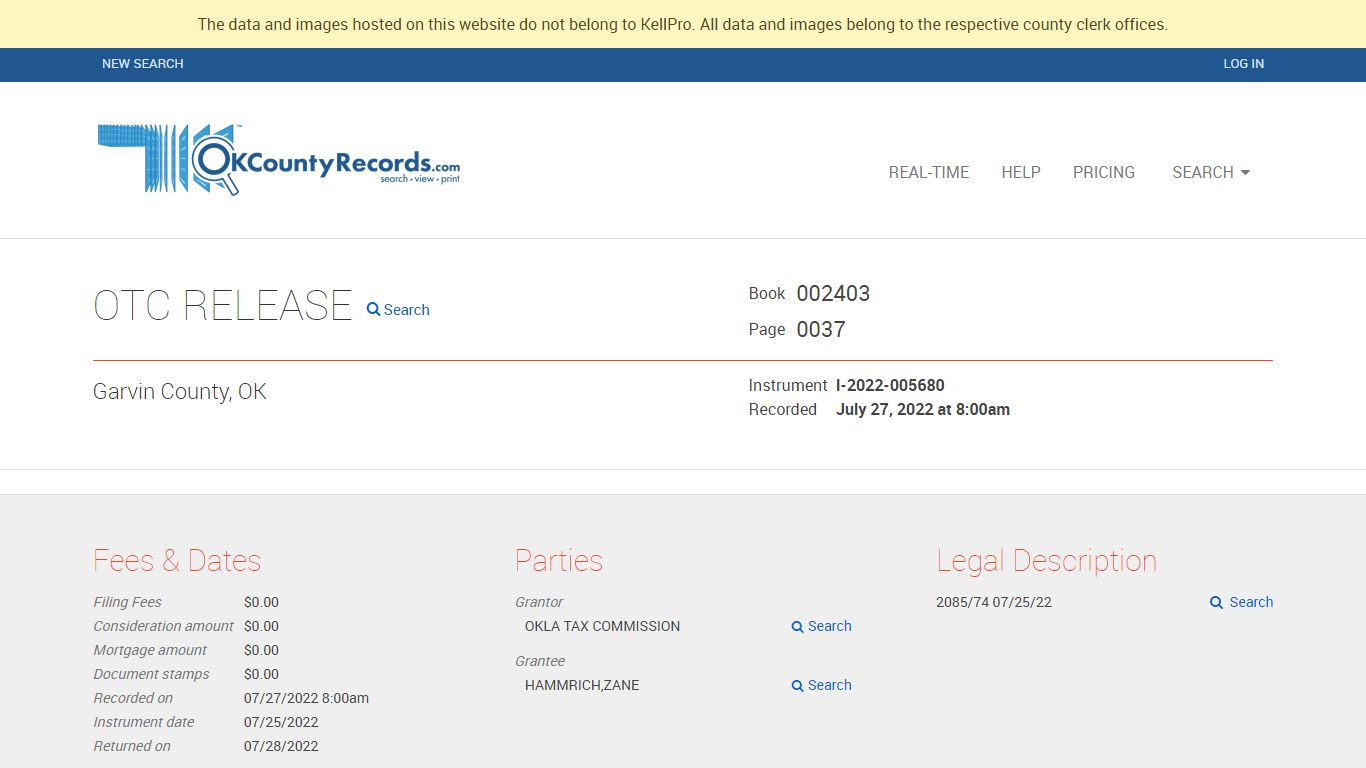Click the Fees & Dates heading
Screen dimensions: 1366x768
coord(177,561)
